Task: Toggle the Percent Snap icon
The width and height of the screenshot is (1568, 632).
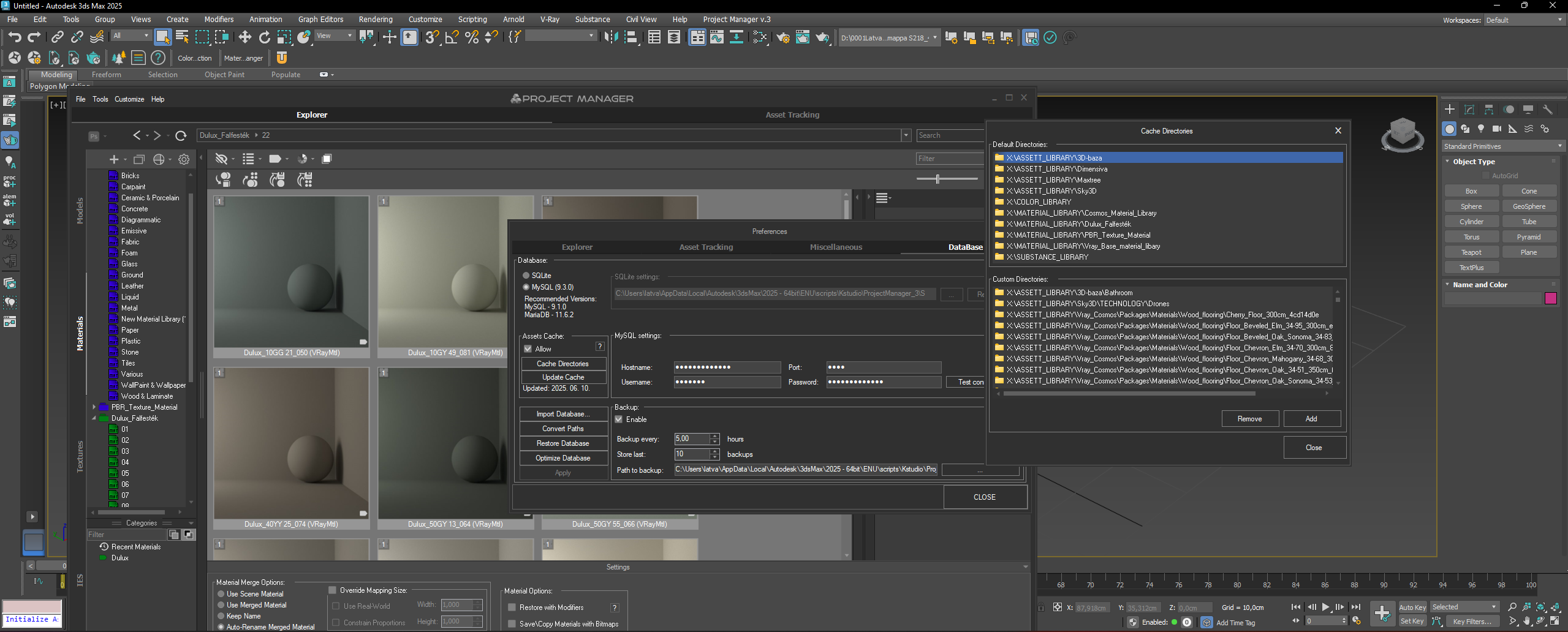Action: (x=472, y=37)
